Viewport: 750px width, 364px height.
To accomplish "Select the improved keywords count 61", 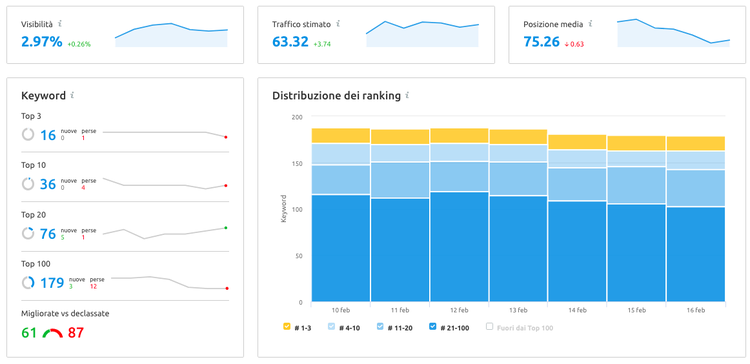I will tap(29, 333).
